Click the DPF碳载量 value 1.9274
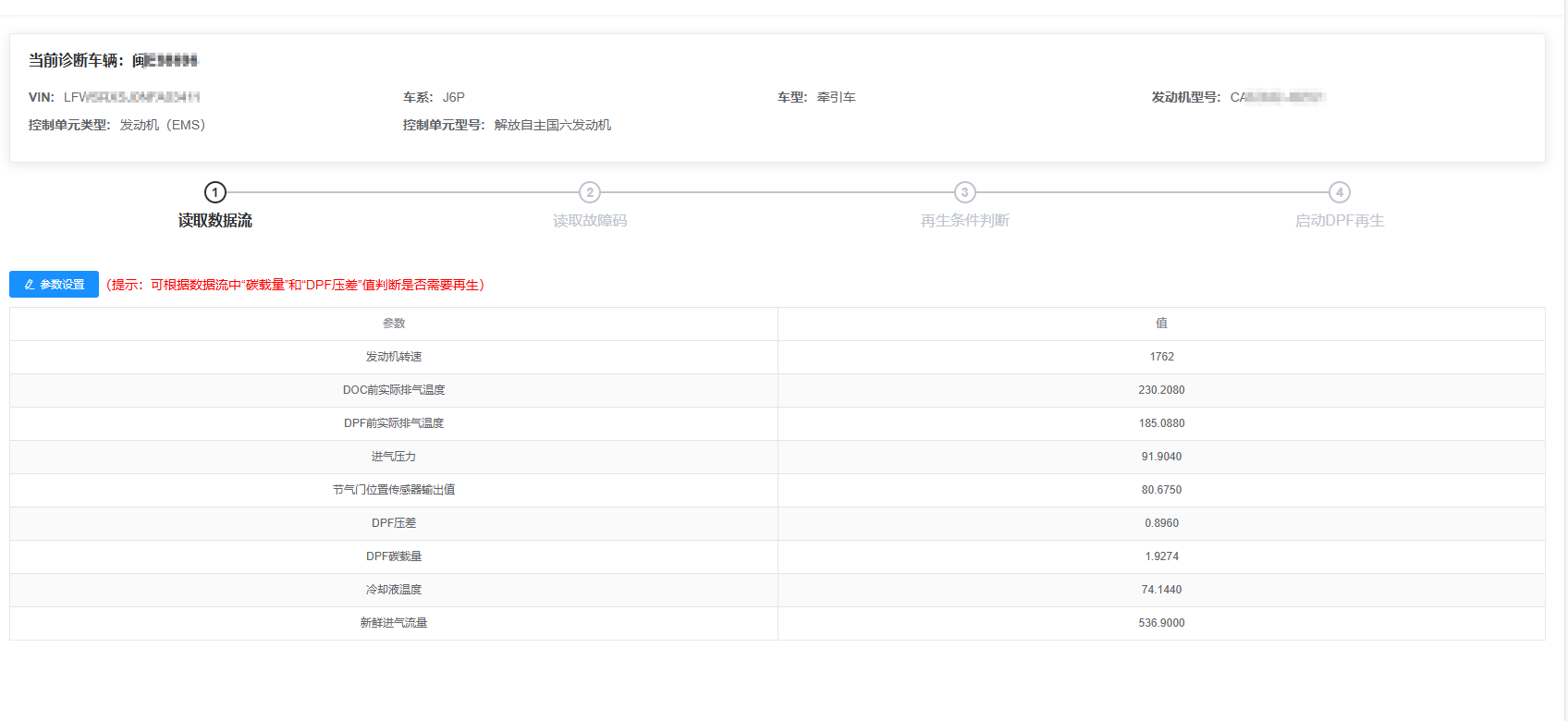1568x721 pixels. coord(1161,556)
